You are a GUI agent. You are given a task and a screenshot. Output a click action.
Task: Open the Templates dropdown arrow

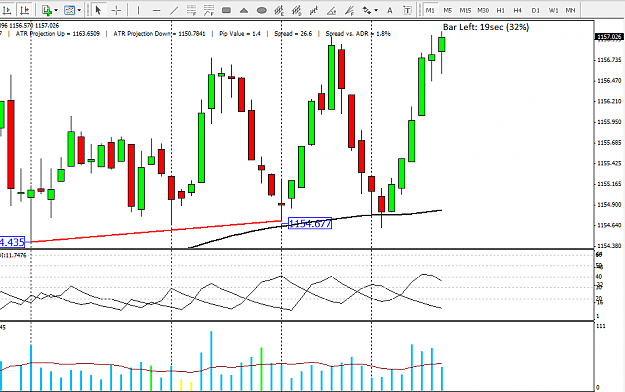[x=79, y=10]
